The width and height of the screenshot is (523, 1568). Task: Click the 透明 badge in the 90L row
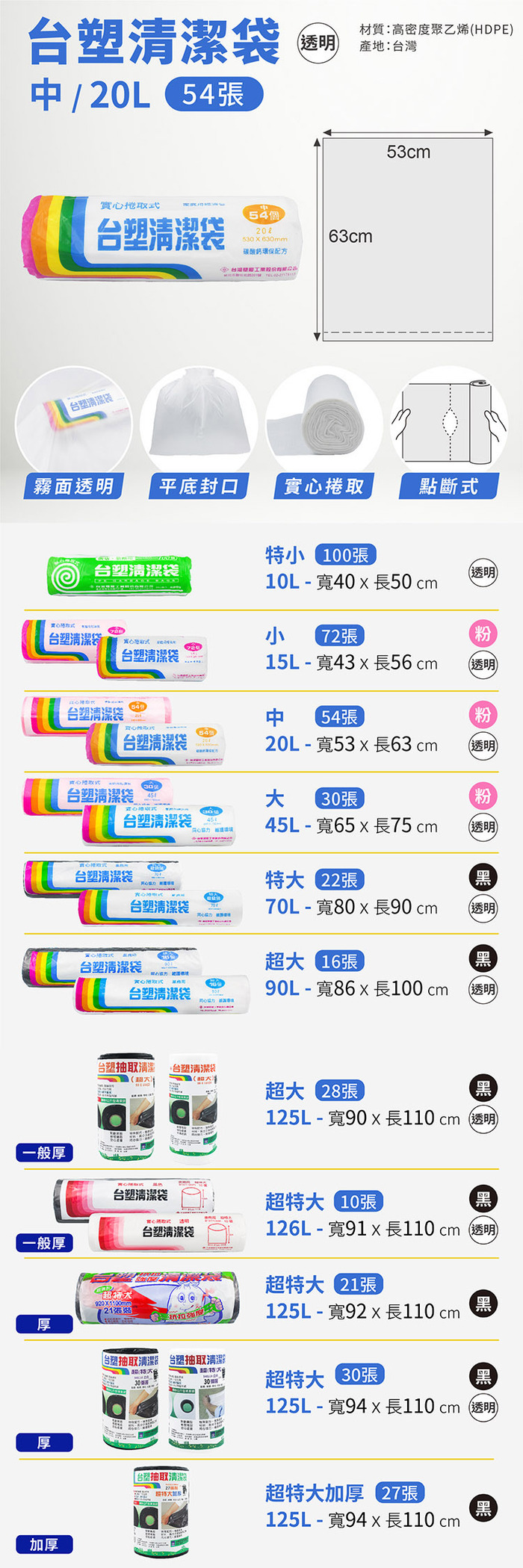tap(483, 990)
